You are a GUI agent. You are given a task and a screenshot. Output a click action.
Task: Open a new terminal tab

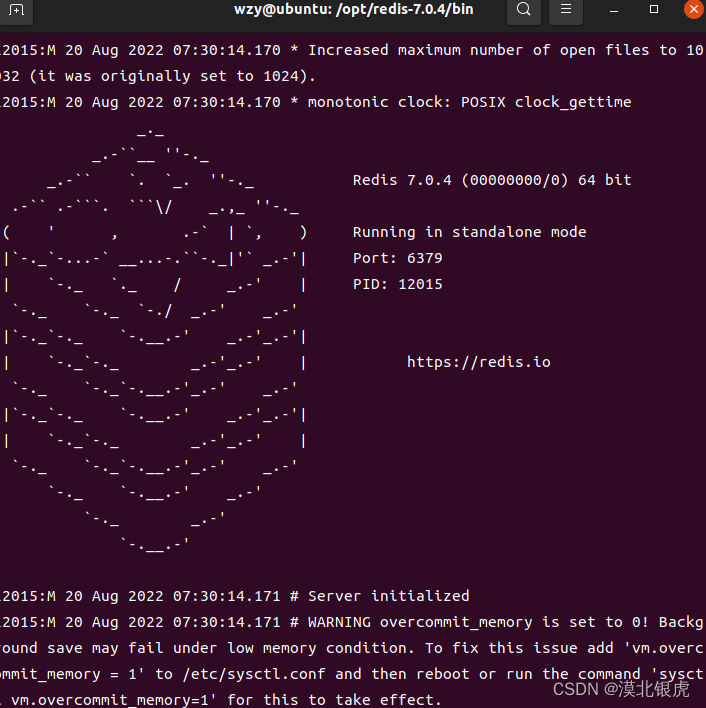pos(16,9)
